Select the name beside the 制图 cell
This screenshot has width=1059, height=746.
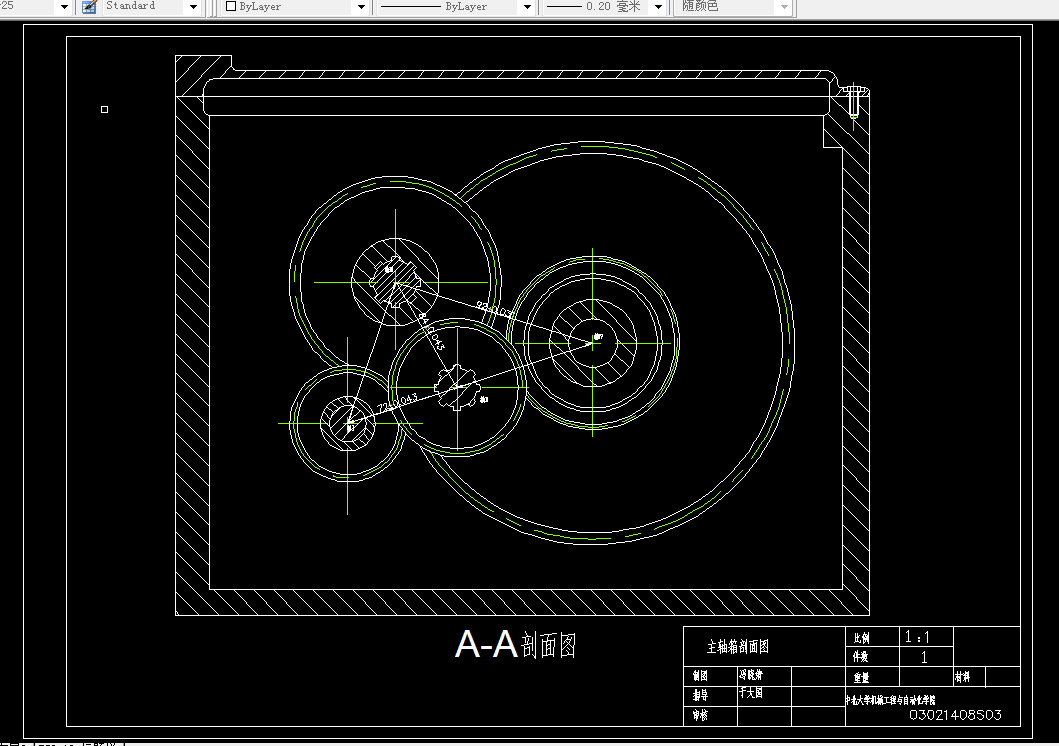(x=750, y=674)
